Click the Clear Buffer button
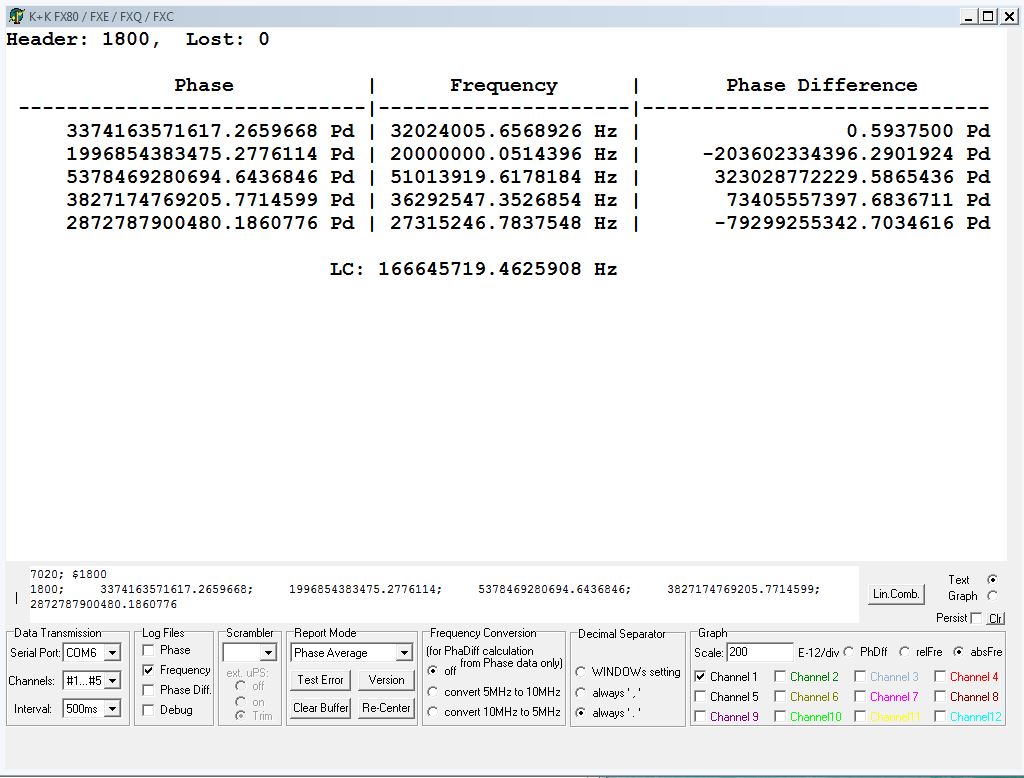Viewport: 1024px width, 778px height. (x=320, y=708)
